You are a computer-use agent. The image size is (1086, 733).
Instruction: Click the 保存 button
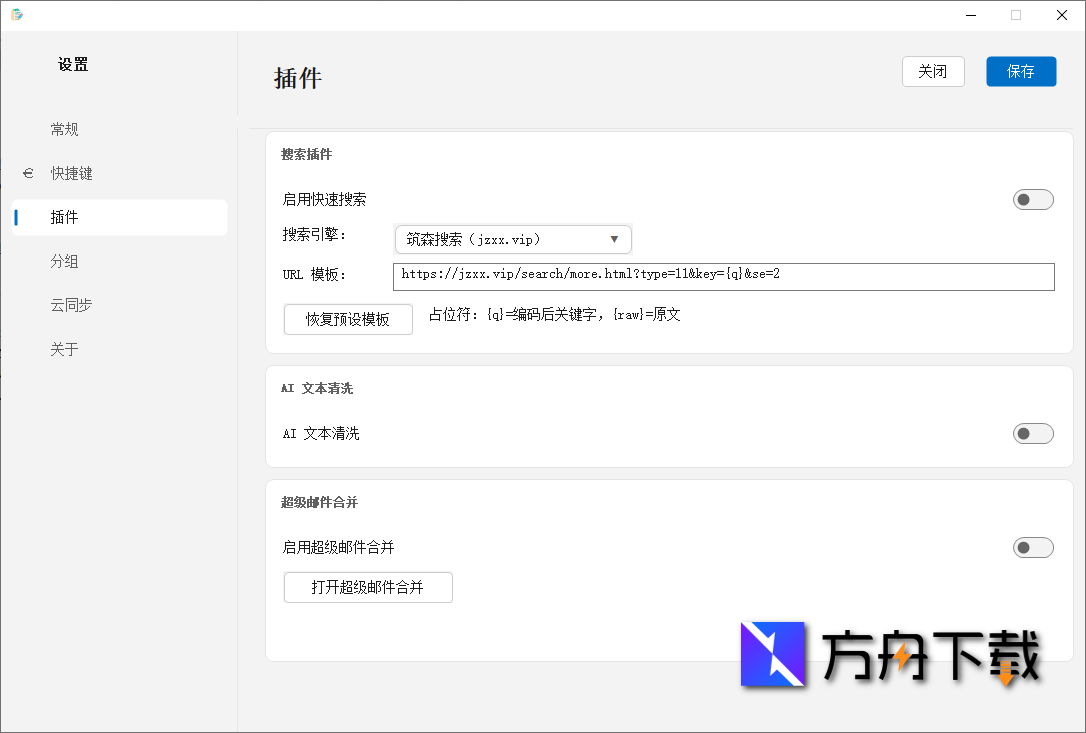[x=1021, y=71]
